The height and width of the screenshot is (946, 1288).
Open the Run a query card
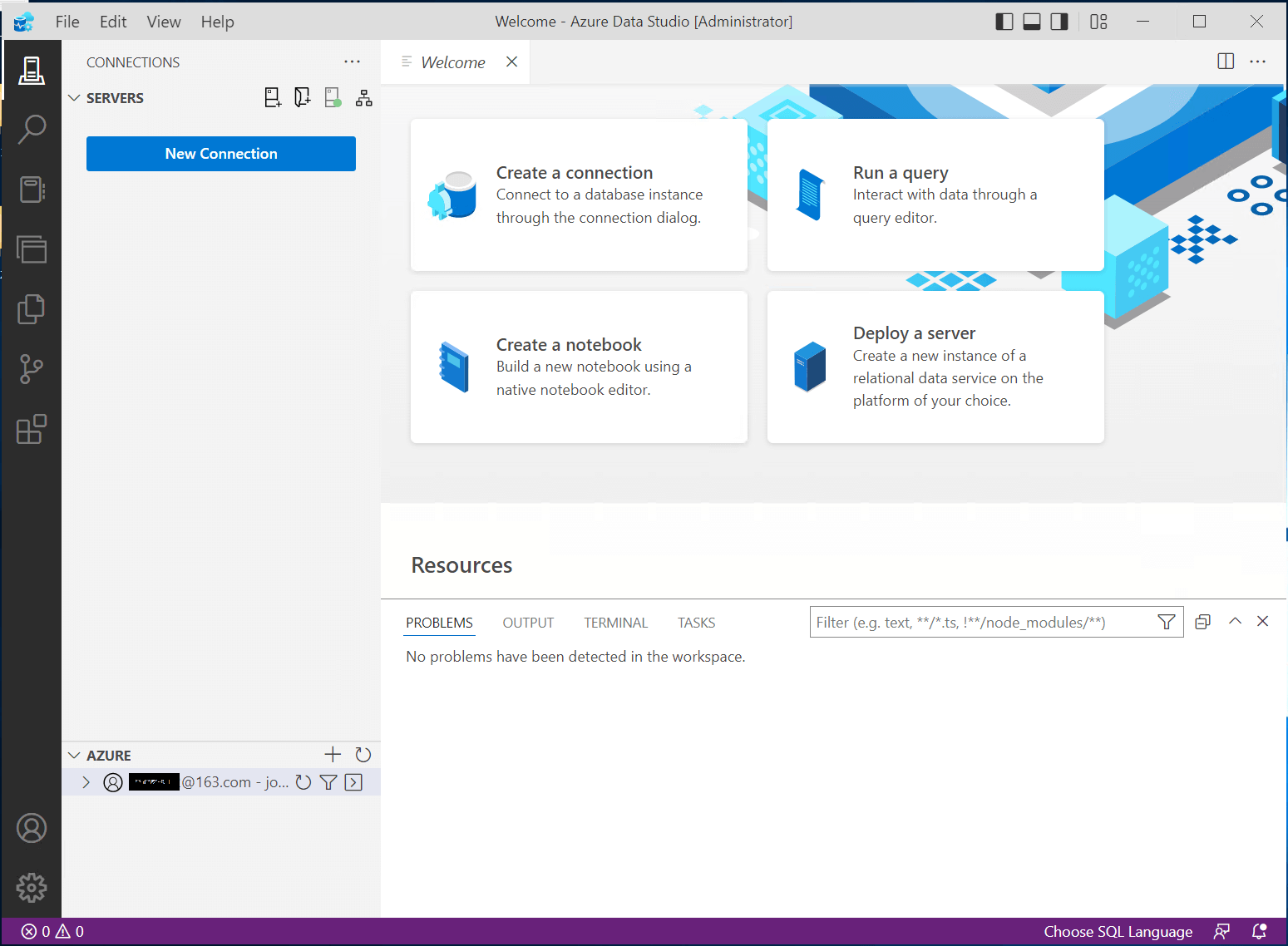click(935, 195)
